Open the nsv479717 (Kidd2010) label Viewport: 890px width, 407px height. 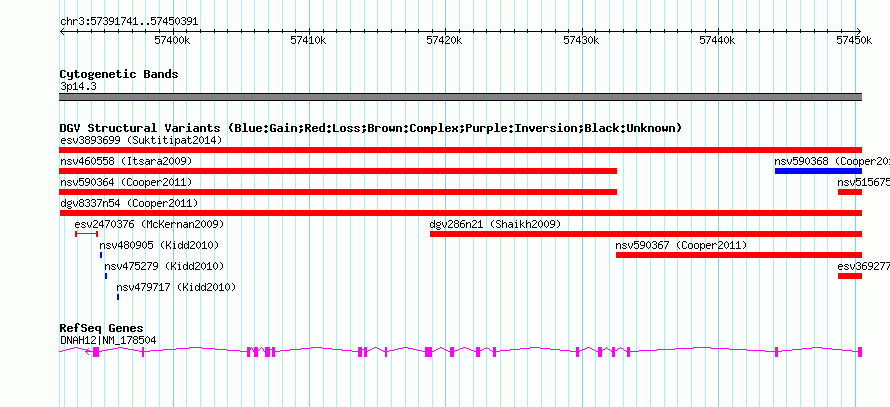click(176, 287)
